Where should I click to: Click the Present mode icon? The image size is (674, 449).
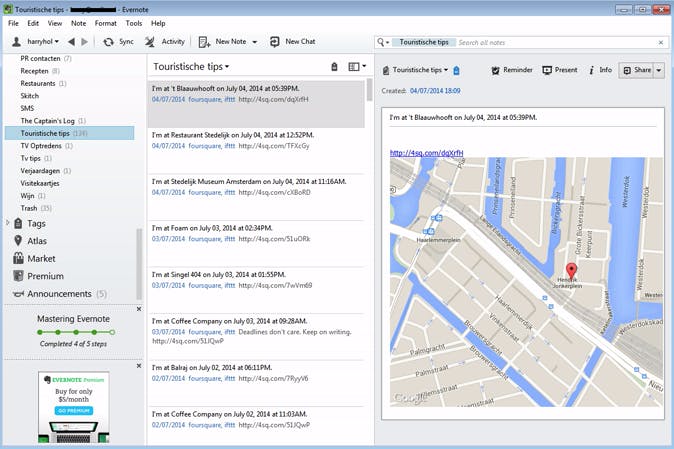pyautogui.click(x=547, y=70)
